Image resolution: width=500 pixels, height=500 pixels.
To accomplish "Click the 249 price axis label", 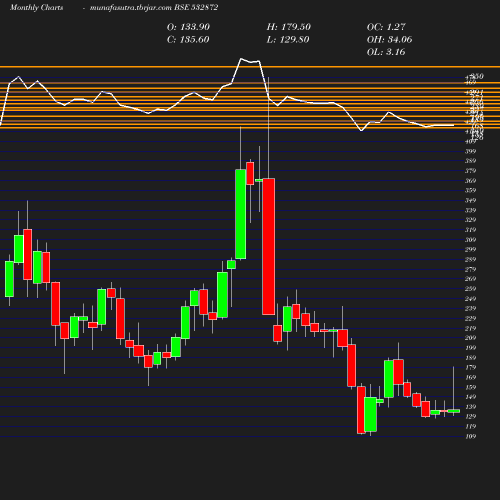I will tap(470, 299).
